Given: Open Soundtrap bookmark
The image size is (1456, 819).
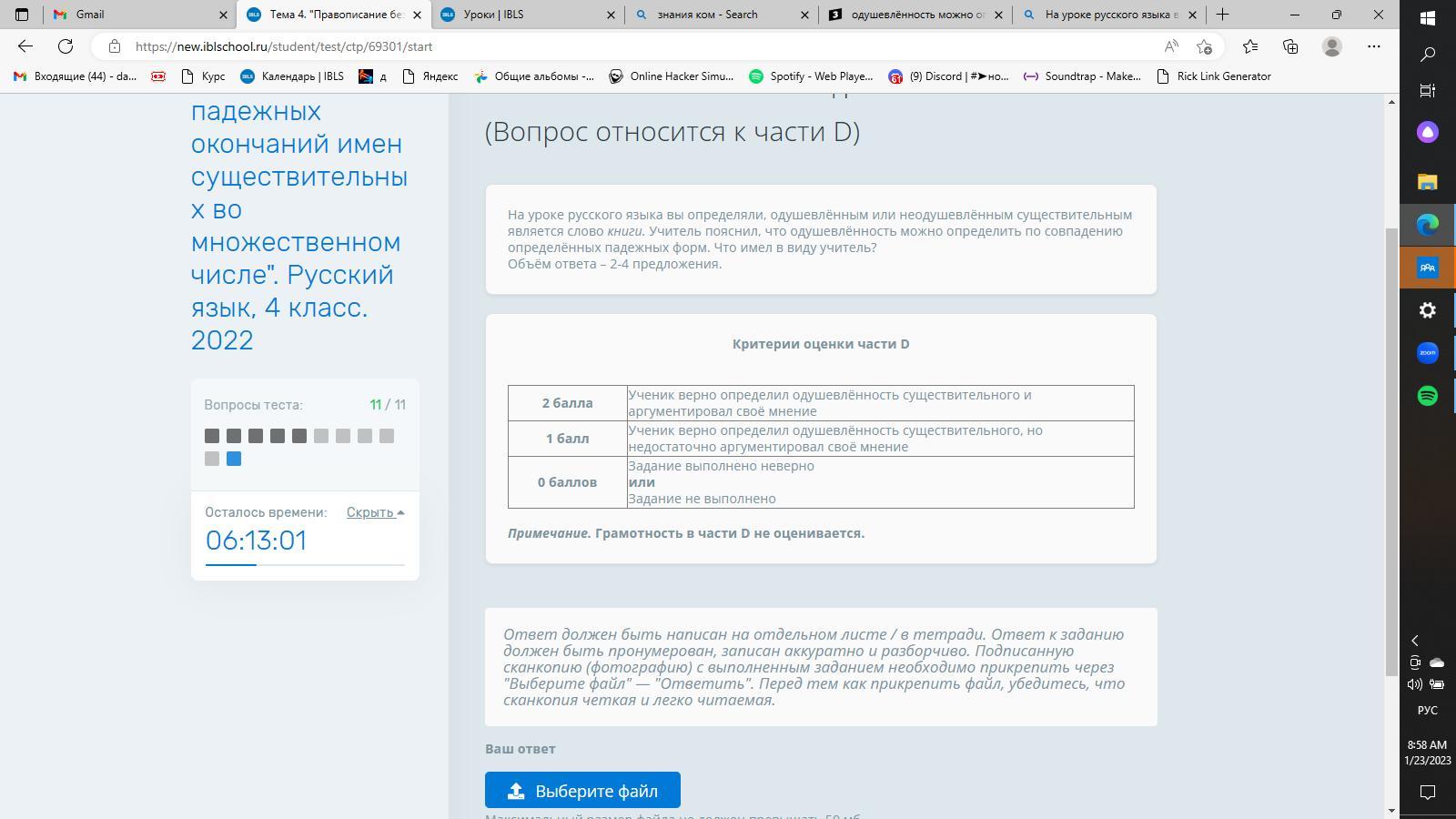Looking at the screenshot, I should tap(1082, 76).
